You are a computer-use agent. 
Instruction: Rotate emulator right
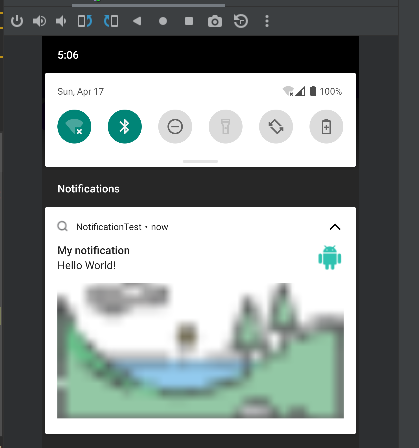[x=111, y=21]
